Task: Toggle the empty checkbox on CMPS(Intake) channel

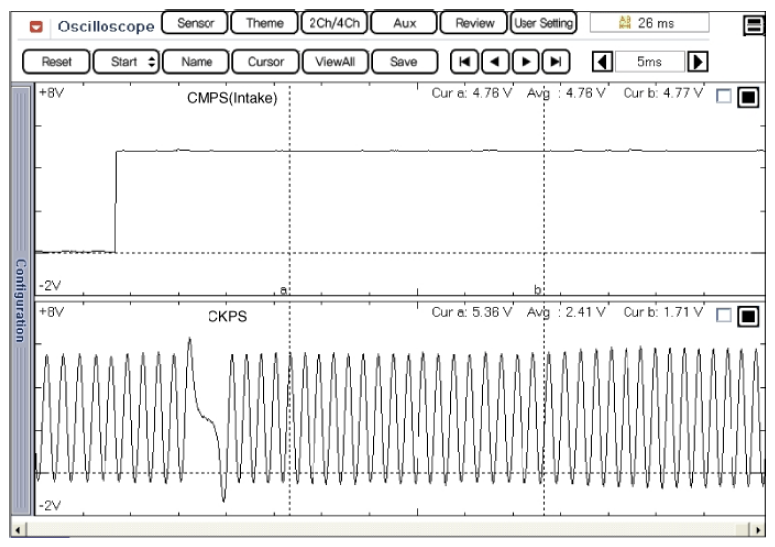Action: [x=726, y=96]
